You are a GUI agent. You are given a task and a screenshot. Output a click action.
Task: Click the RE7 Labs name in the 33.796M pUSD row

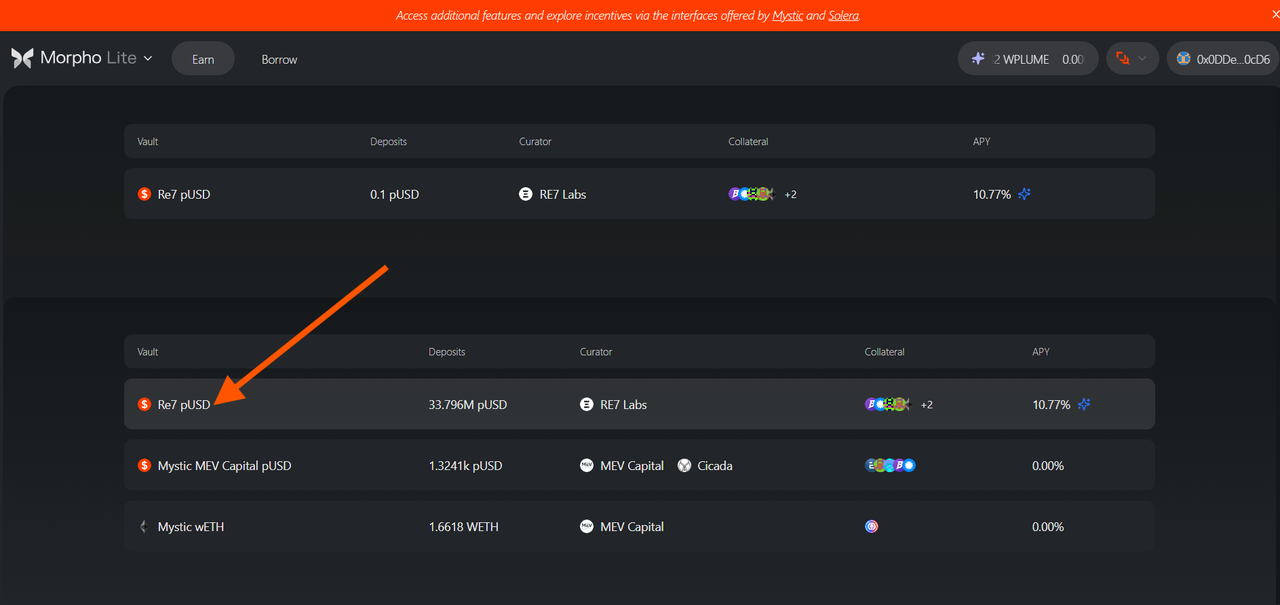[623, 405]
